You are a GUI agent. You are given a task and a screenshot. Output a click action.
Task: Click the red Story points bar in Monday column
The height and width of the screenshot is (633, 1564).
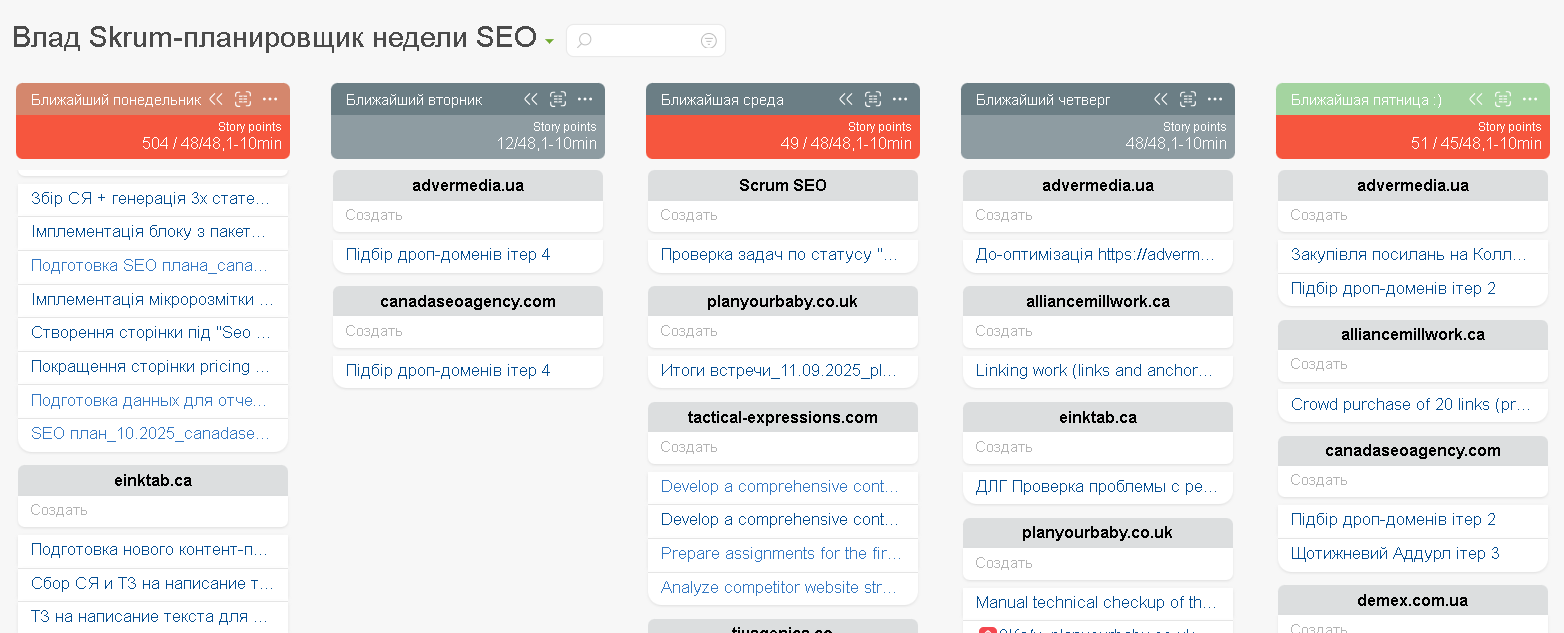153,137
